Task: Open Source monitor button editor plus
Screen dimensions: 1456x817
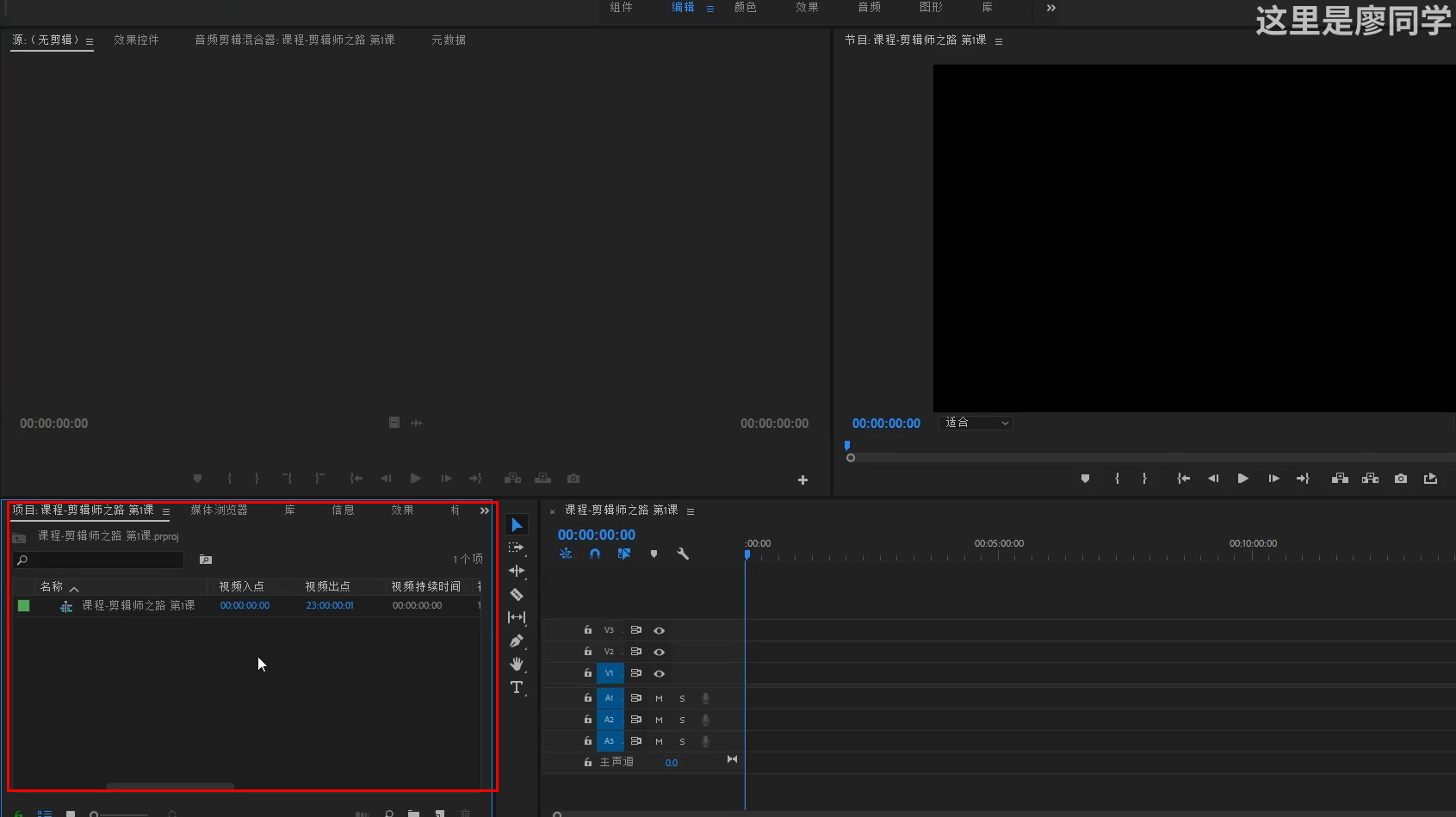Action: 802,480
